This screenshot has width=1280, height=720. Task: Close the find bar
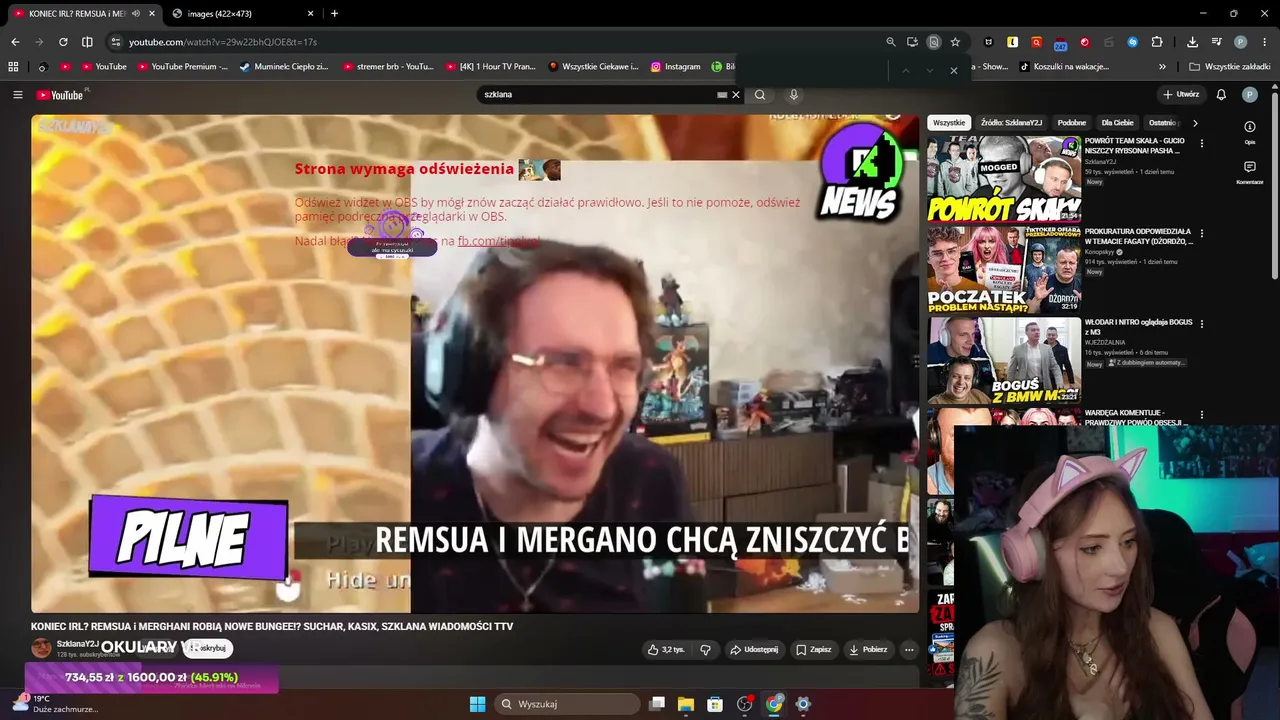click(954, 70)
